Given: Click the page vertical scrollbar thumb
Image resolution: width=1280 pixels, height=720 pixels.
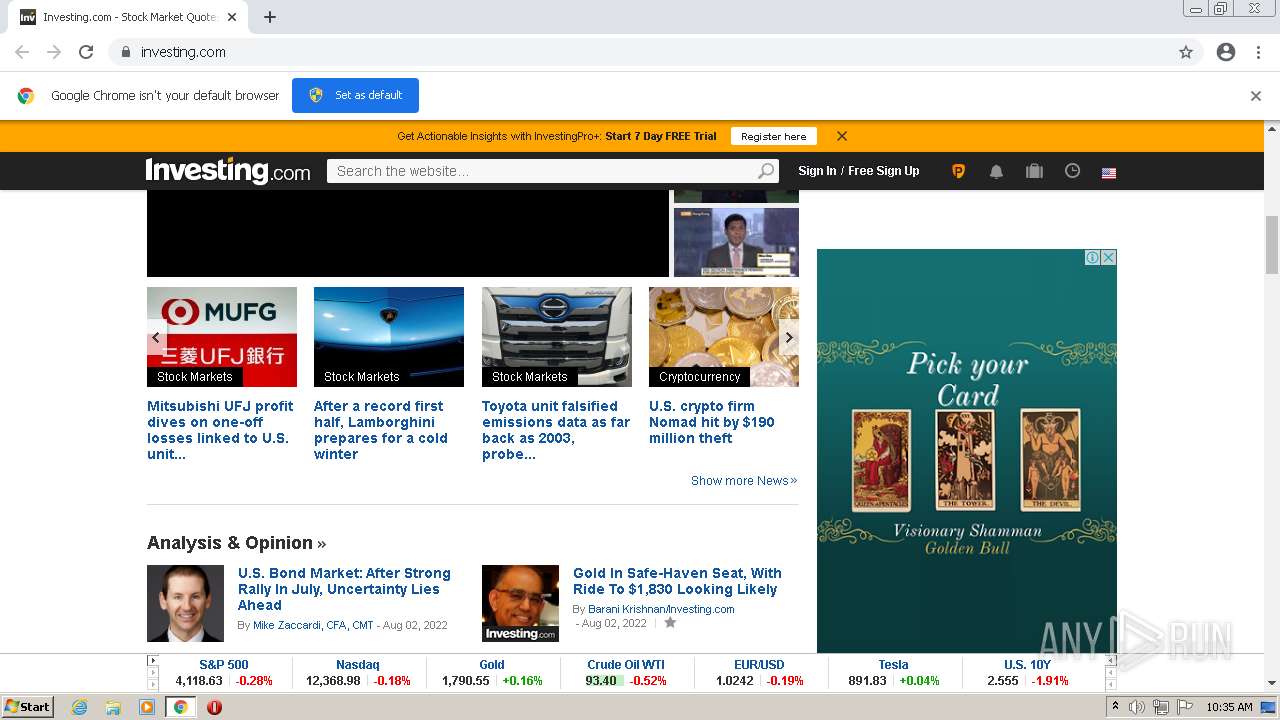Looking at the screenshot, I should click(x=1272, y=244).
